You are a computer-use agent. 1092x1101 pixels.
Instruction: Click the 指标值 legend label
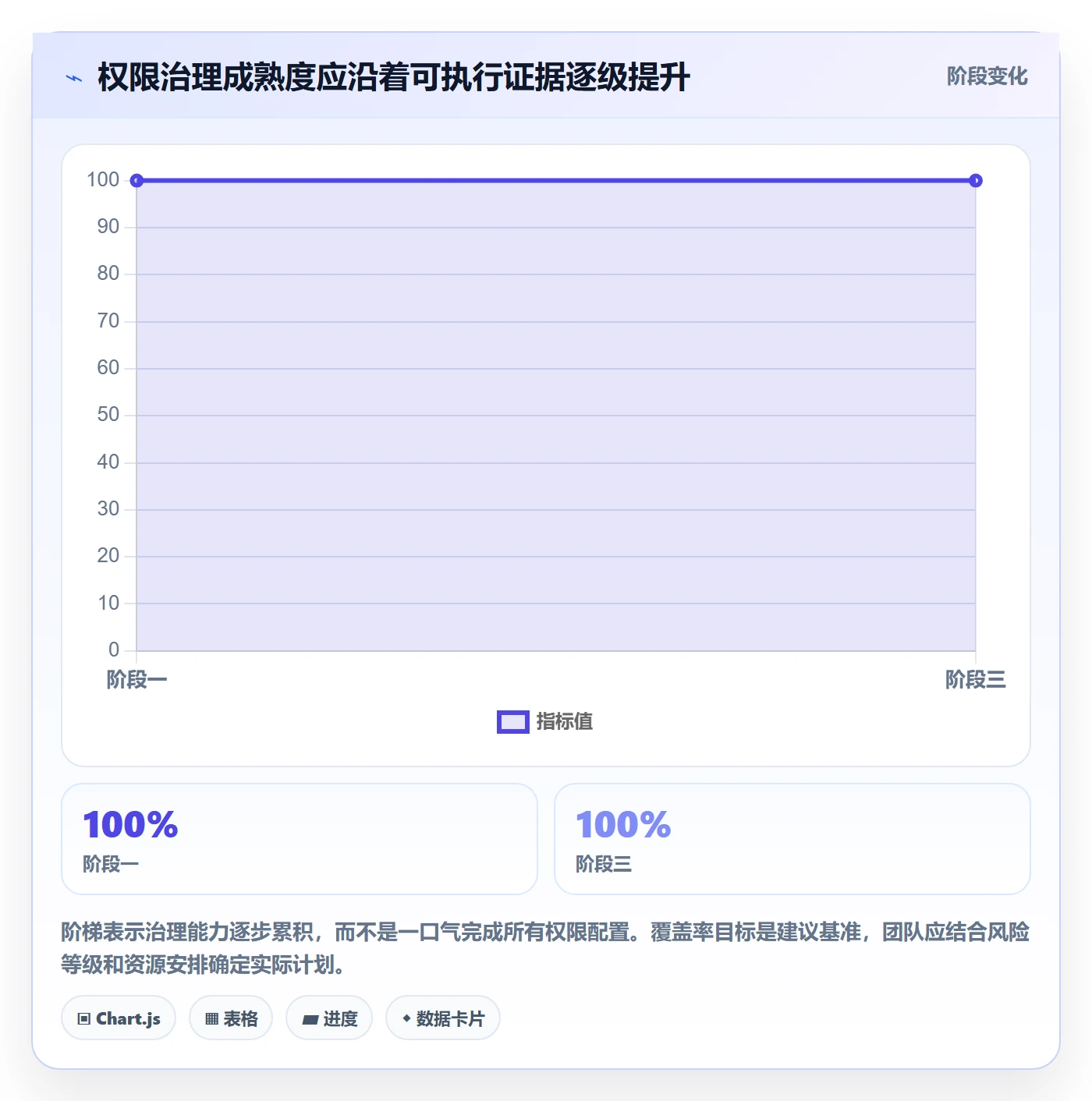coord(565,722)
